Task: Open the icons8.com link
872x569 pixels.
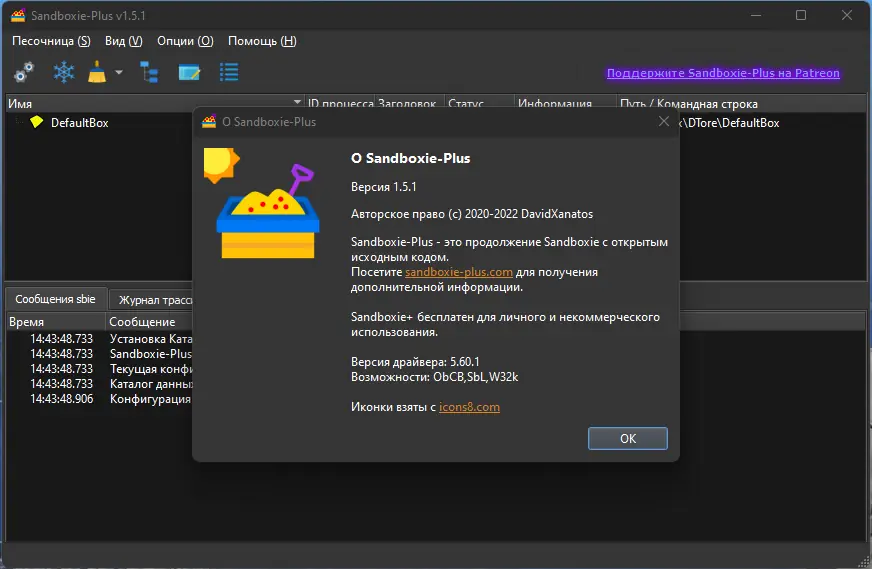Action: point(469,407)
